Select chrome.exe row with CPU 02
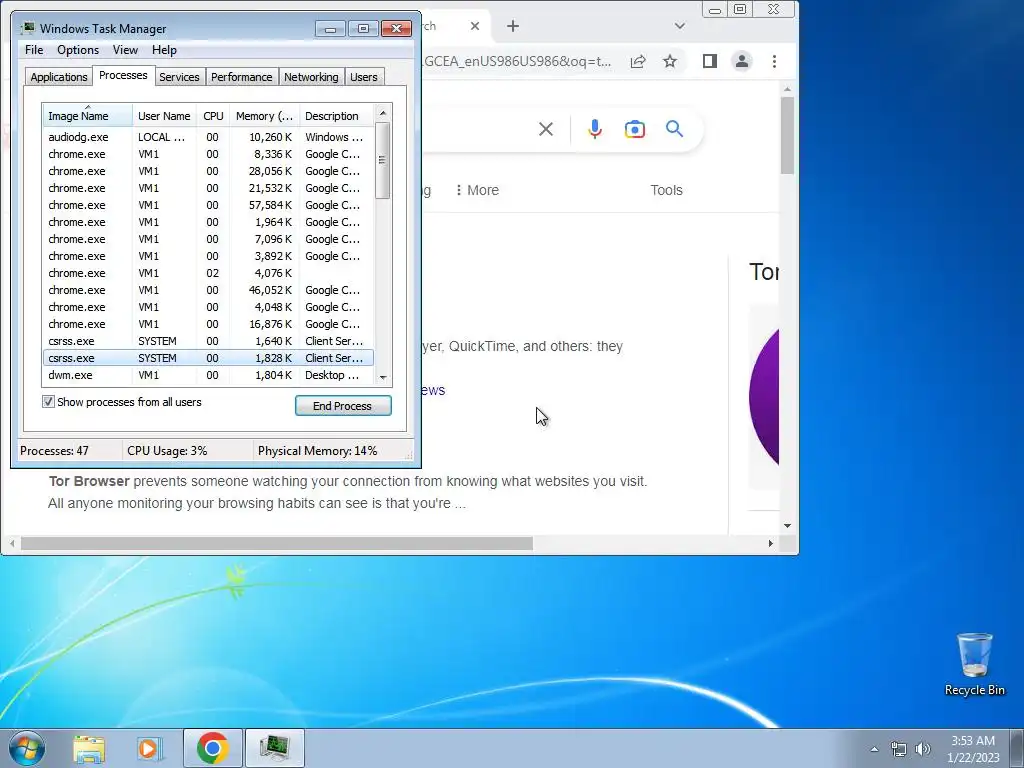Viewport: 1024px width, 768px height. pos(208,273)
